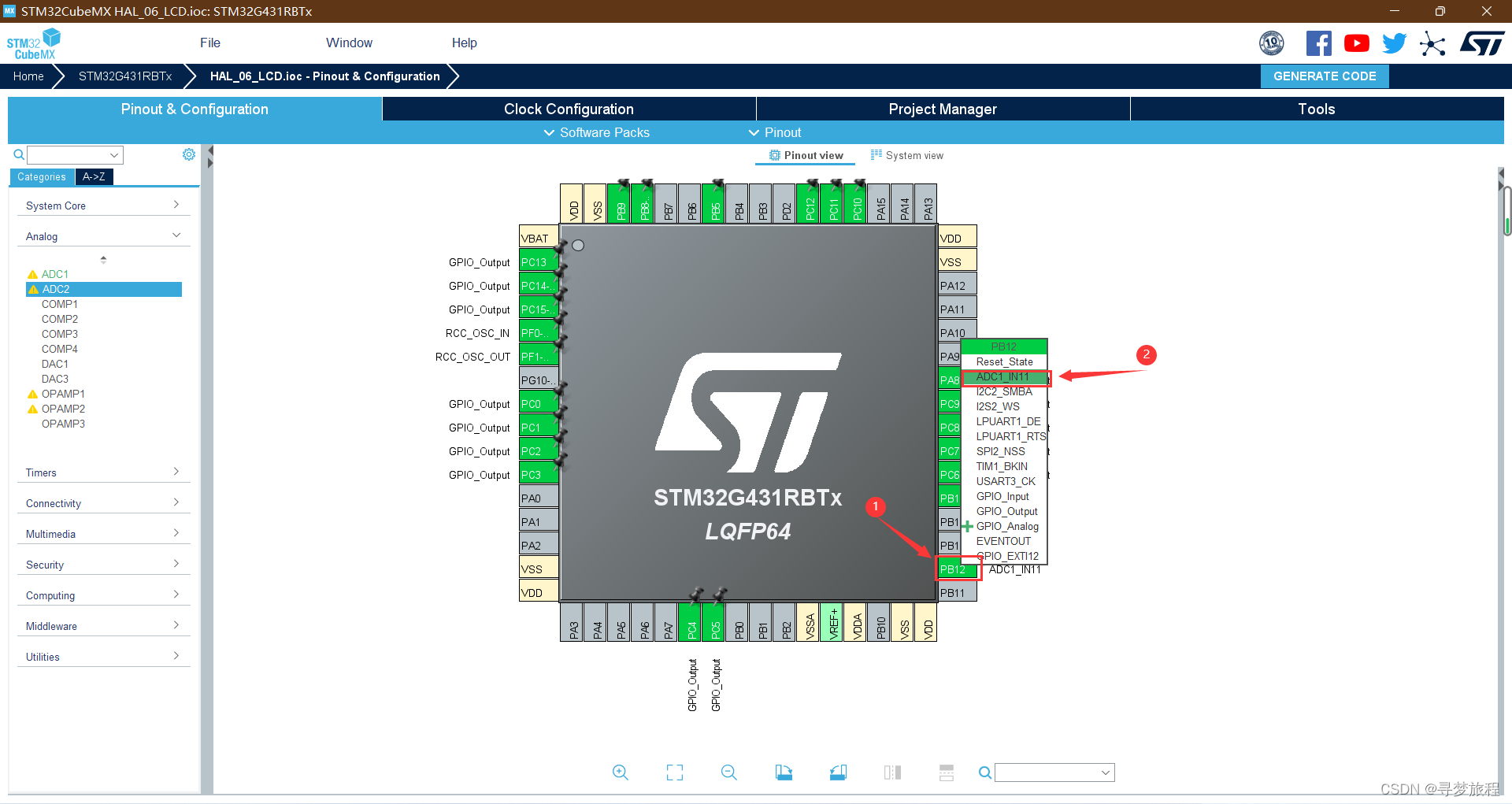Click the Home breadcrumb link

coord(28,76)
